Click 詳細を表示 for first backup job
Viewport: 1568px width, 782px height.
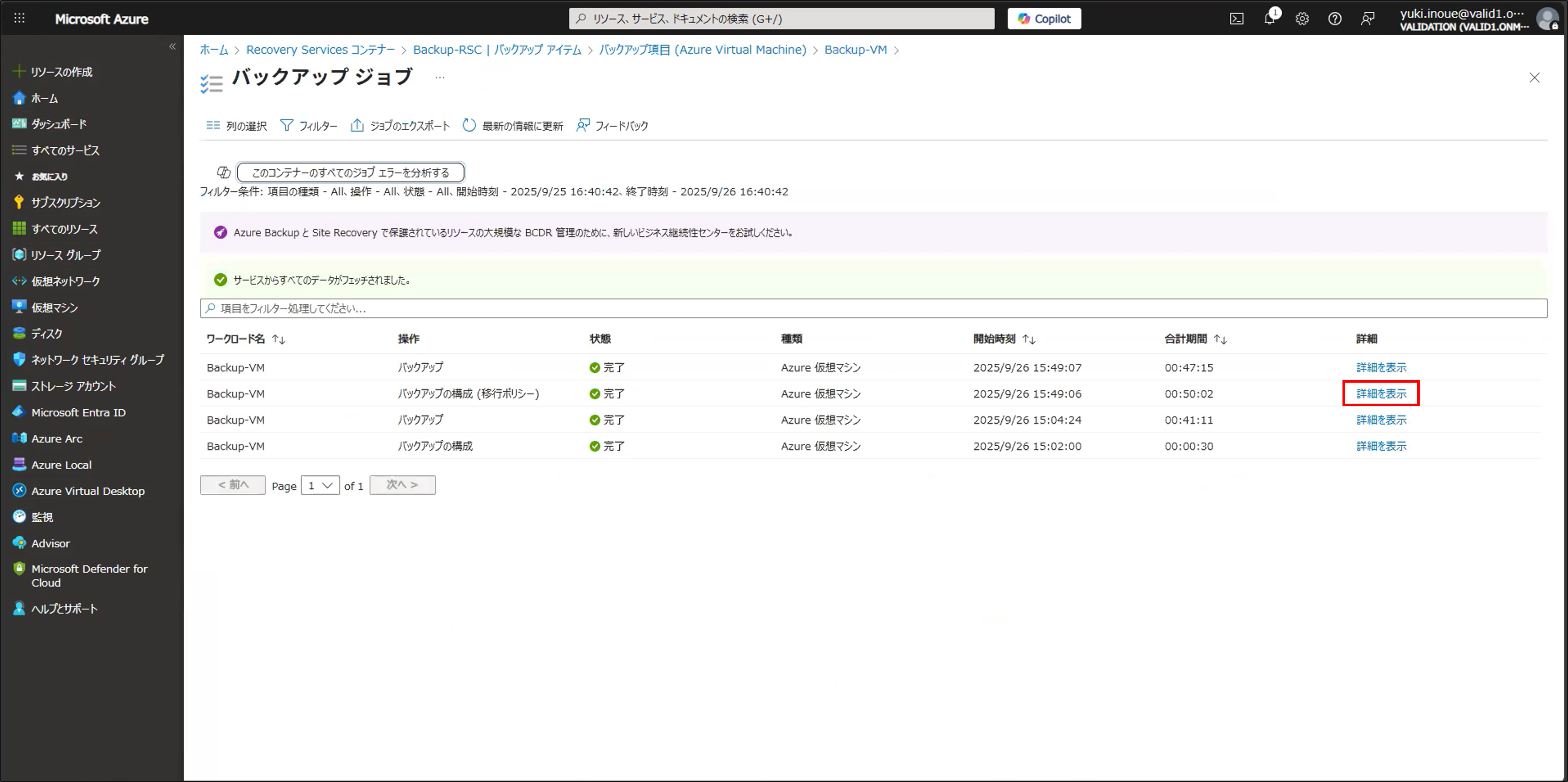click(x=1381, y=367)
